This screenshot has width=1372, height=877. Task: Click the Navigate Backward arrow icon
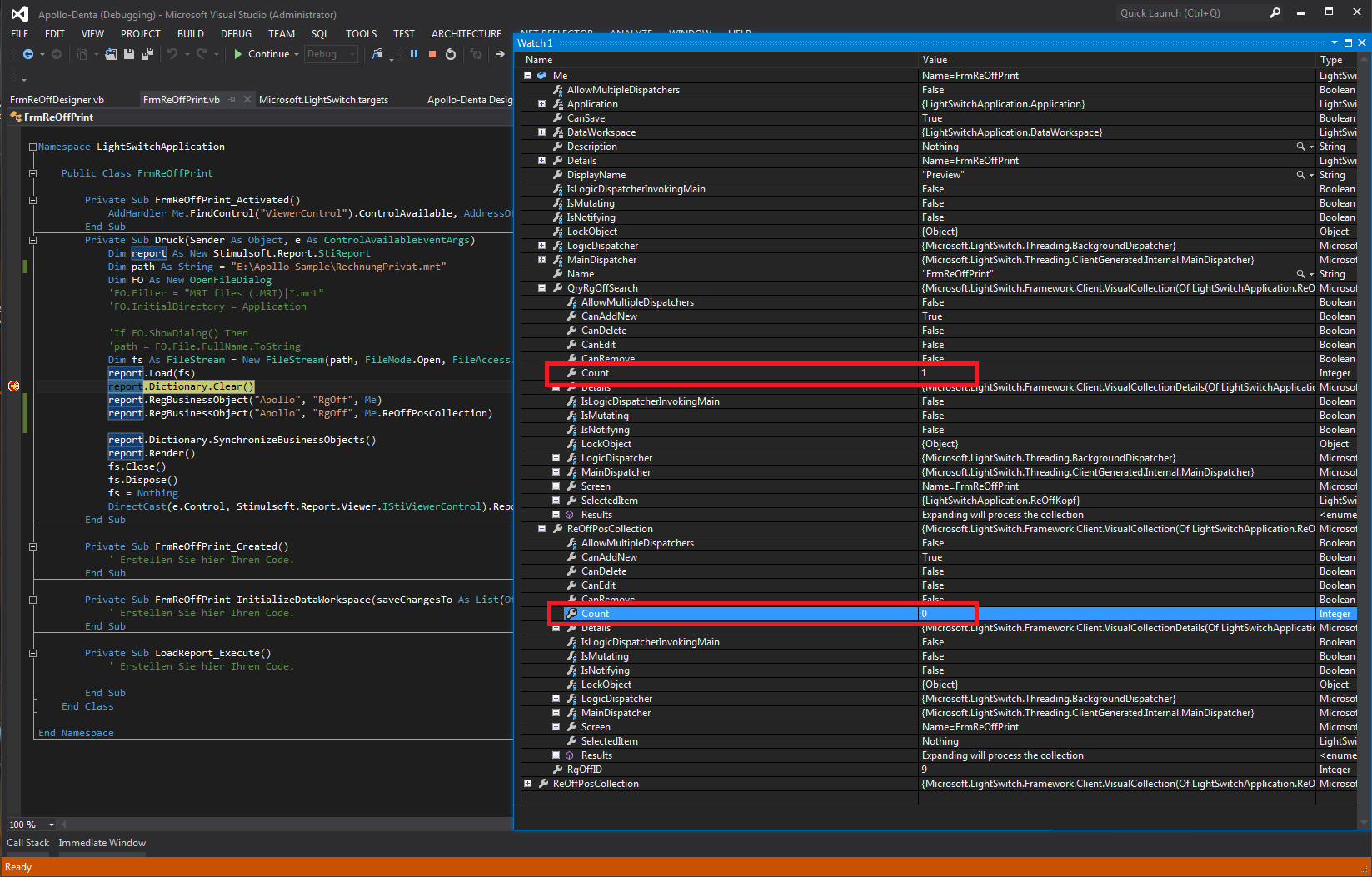click(x=28, y=54)
